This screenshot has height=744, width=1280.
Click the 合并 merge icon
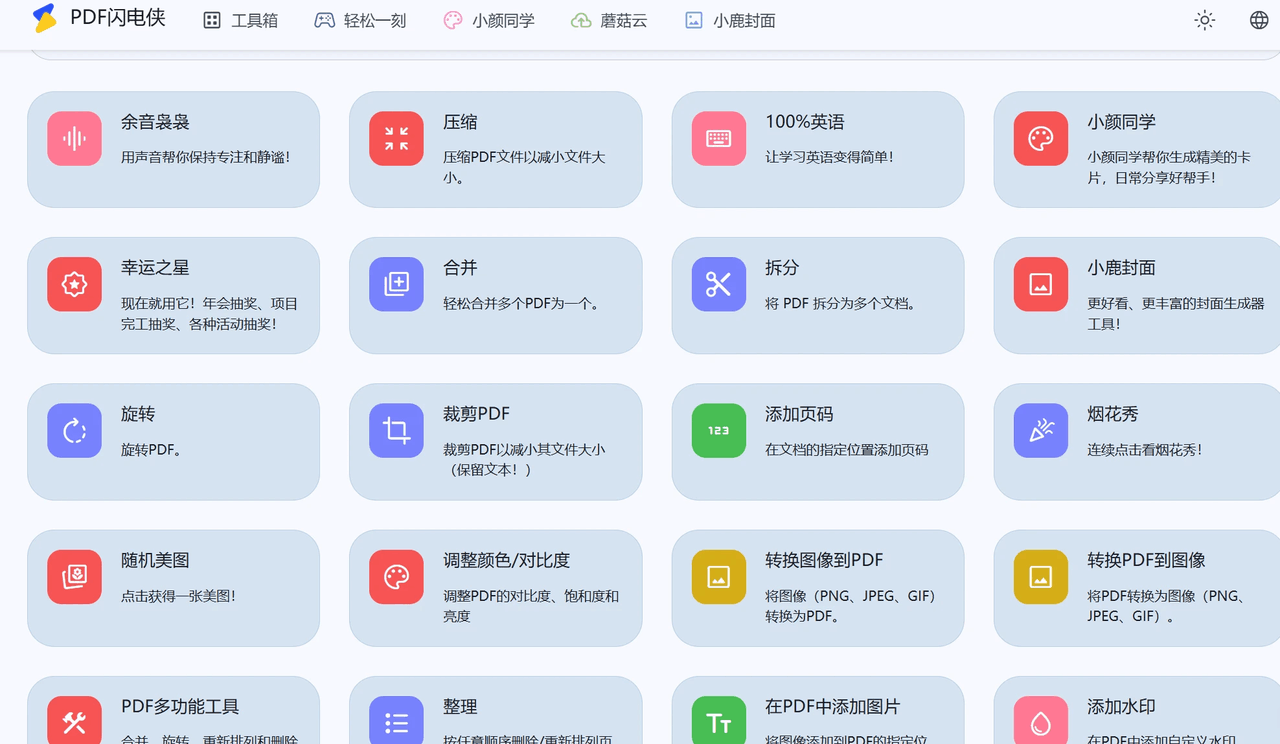coord(396,284)
